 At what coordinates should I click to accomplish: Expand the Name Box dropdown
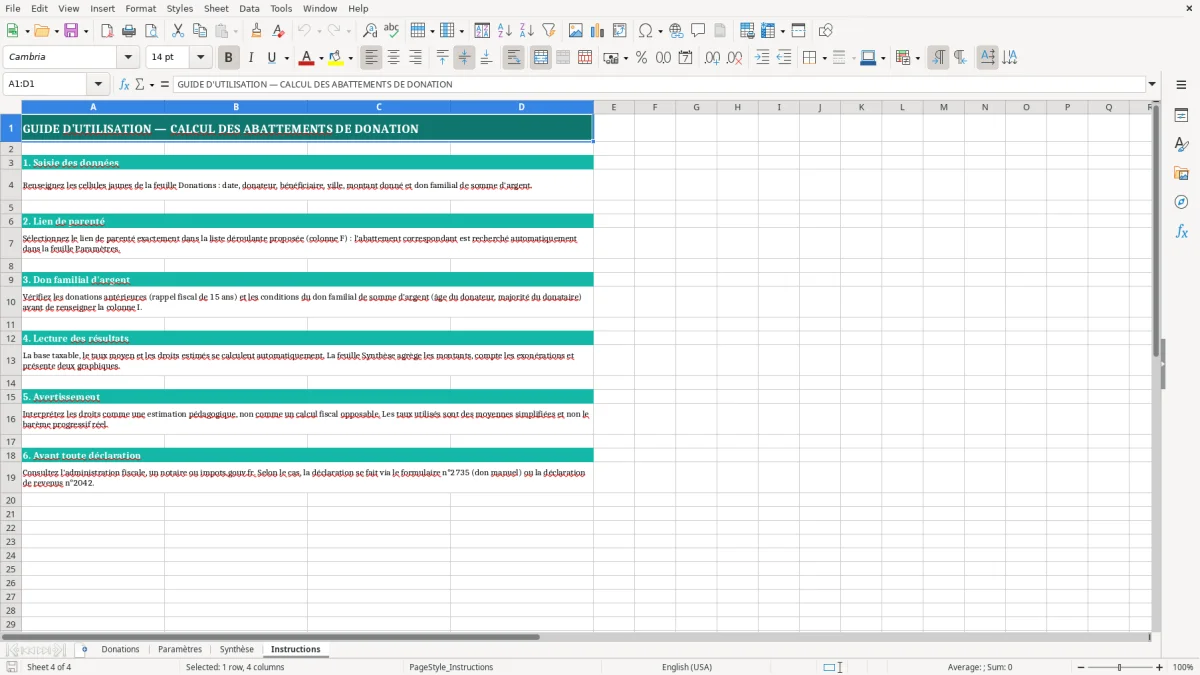coord(98,84)
